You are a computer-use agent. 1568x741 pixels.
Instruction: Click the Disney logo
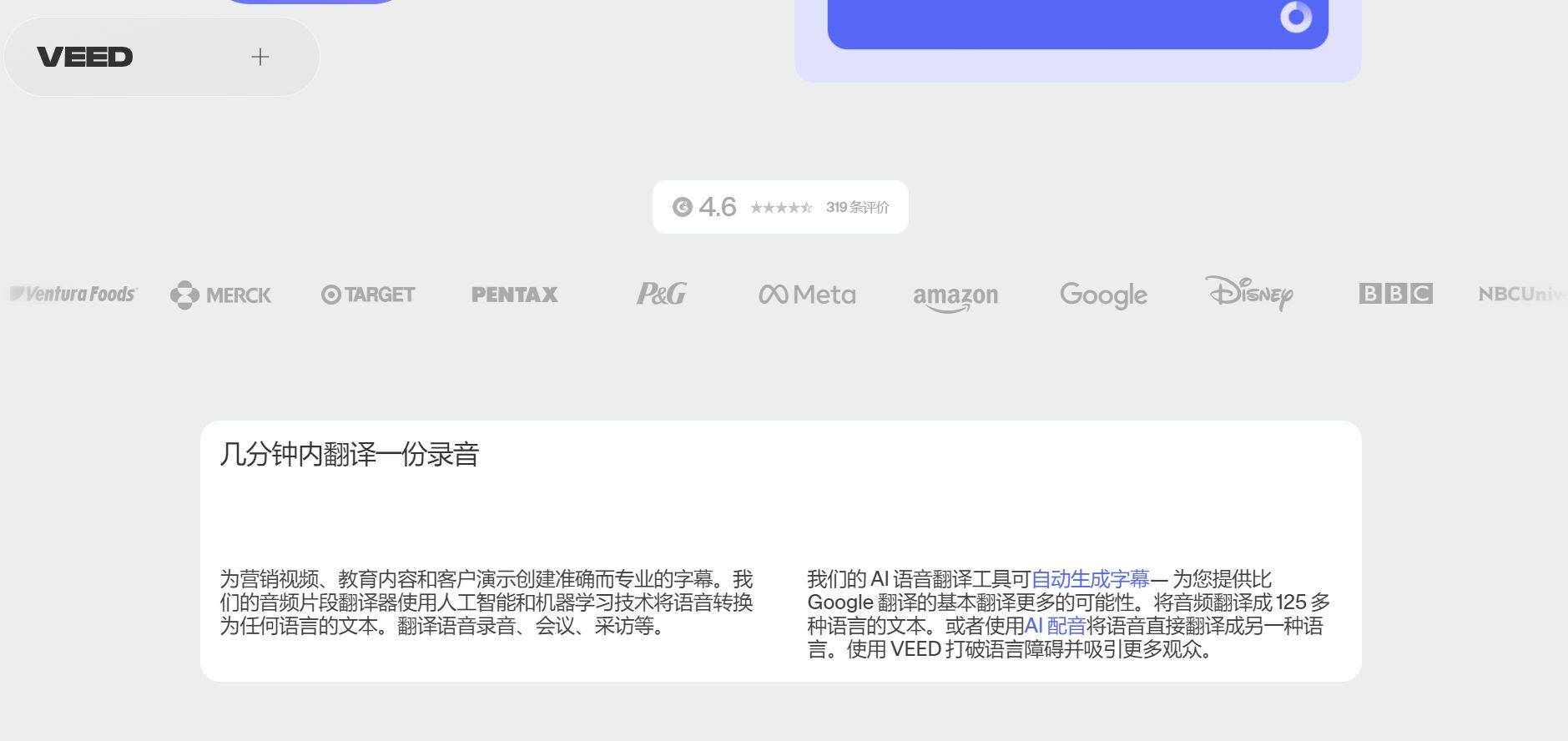1249,293
